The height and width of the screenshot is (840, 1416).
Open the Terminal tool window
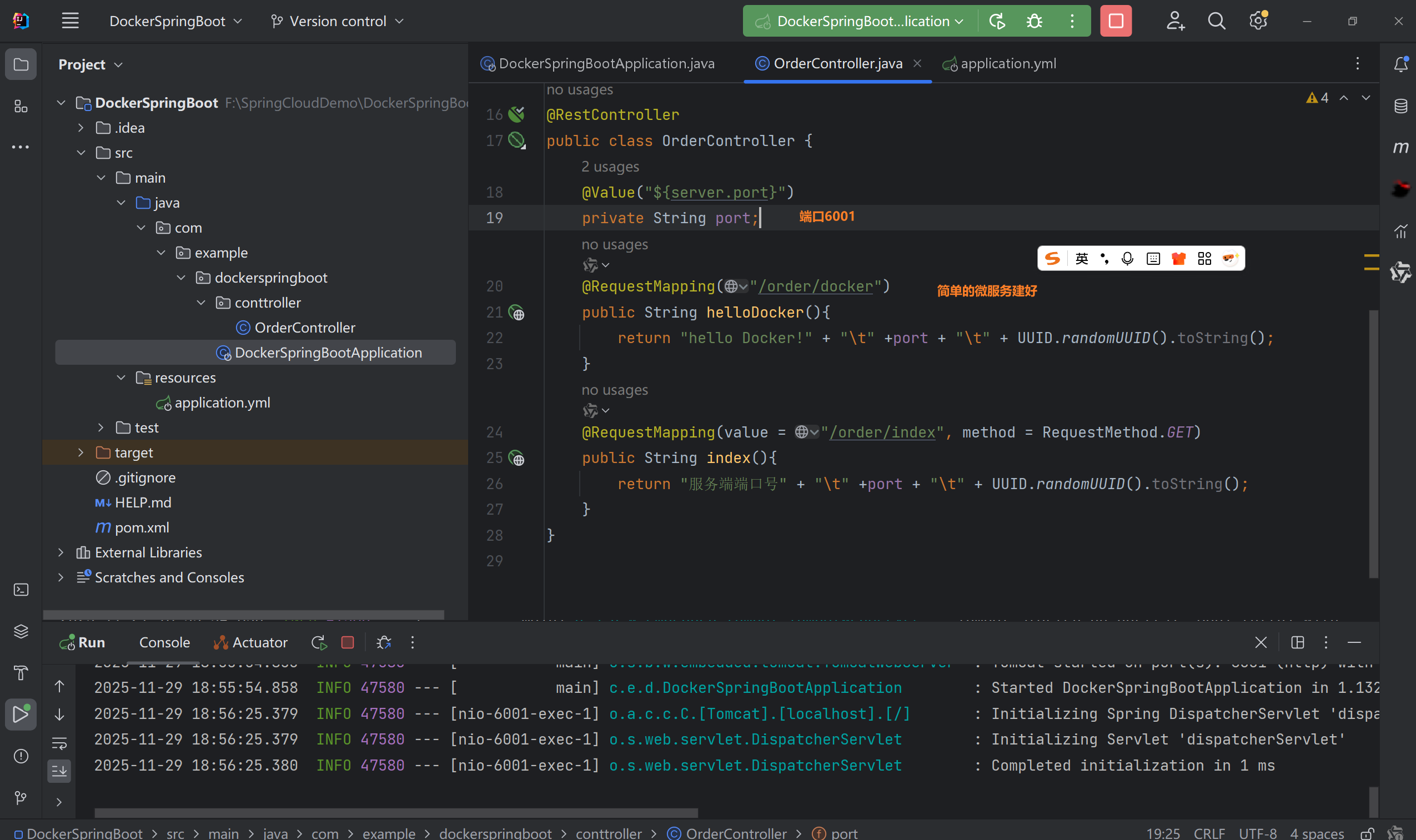click(x=21, y=590)
